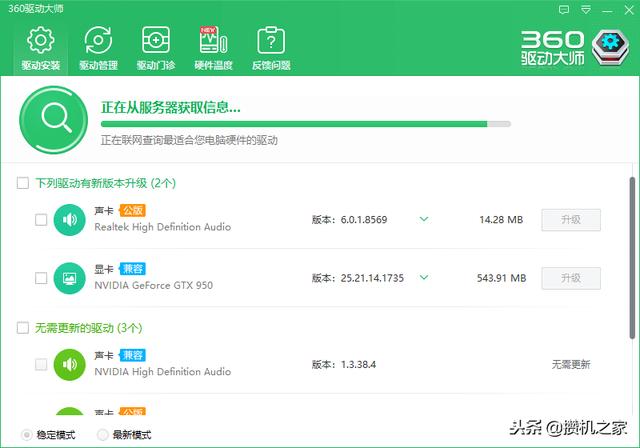The width and height of the screenshot is (640, 448).
Task: Click the 兼容 tag on NVIDIA audio row
Action: pyautogui.click(x=133, y=355)
